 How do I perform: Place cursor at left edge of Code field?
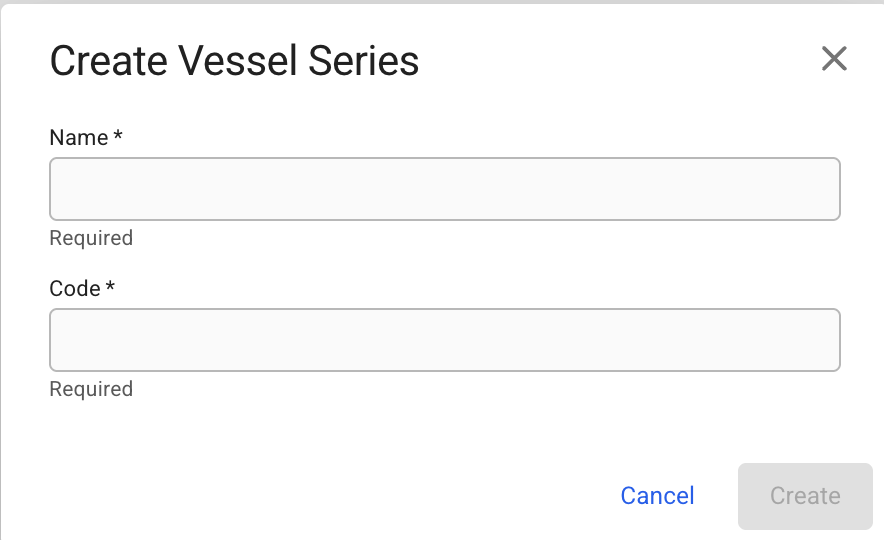[60, 340]
